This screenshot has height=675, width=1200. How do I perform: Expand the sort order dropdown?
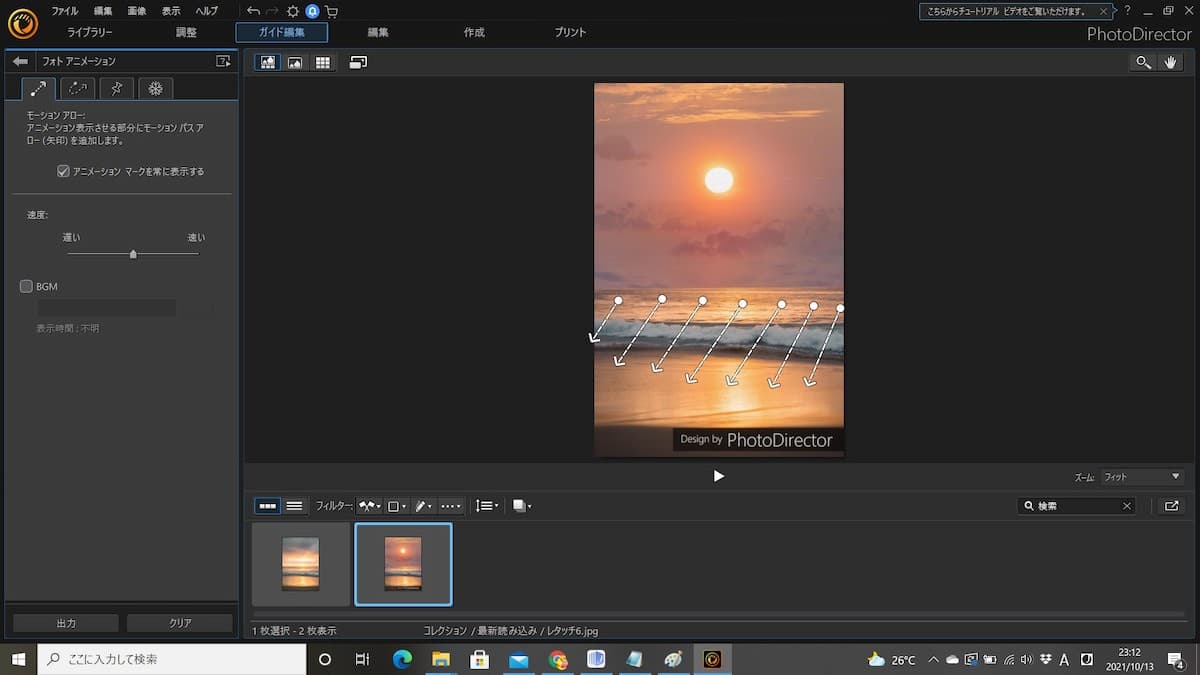coord(486,506)
